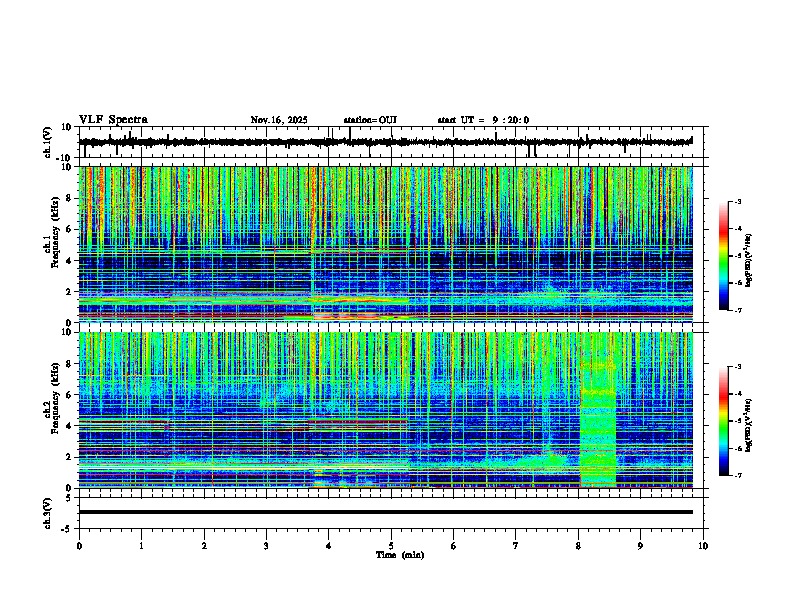Image resolution: width=792 pixels, height=612 pixels.
Task: Click time axis tick label '9'
Action: click(640, 546)
